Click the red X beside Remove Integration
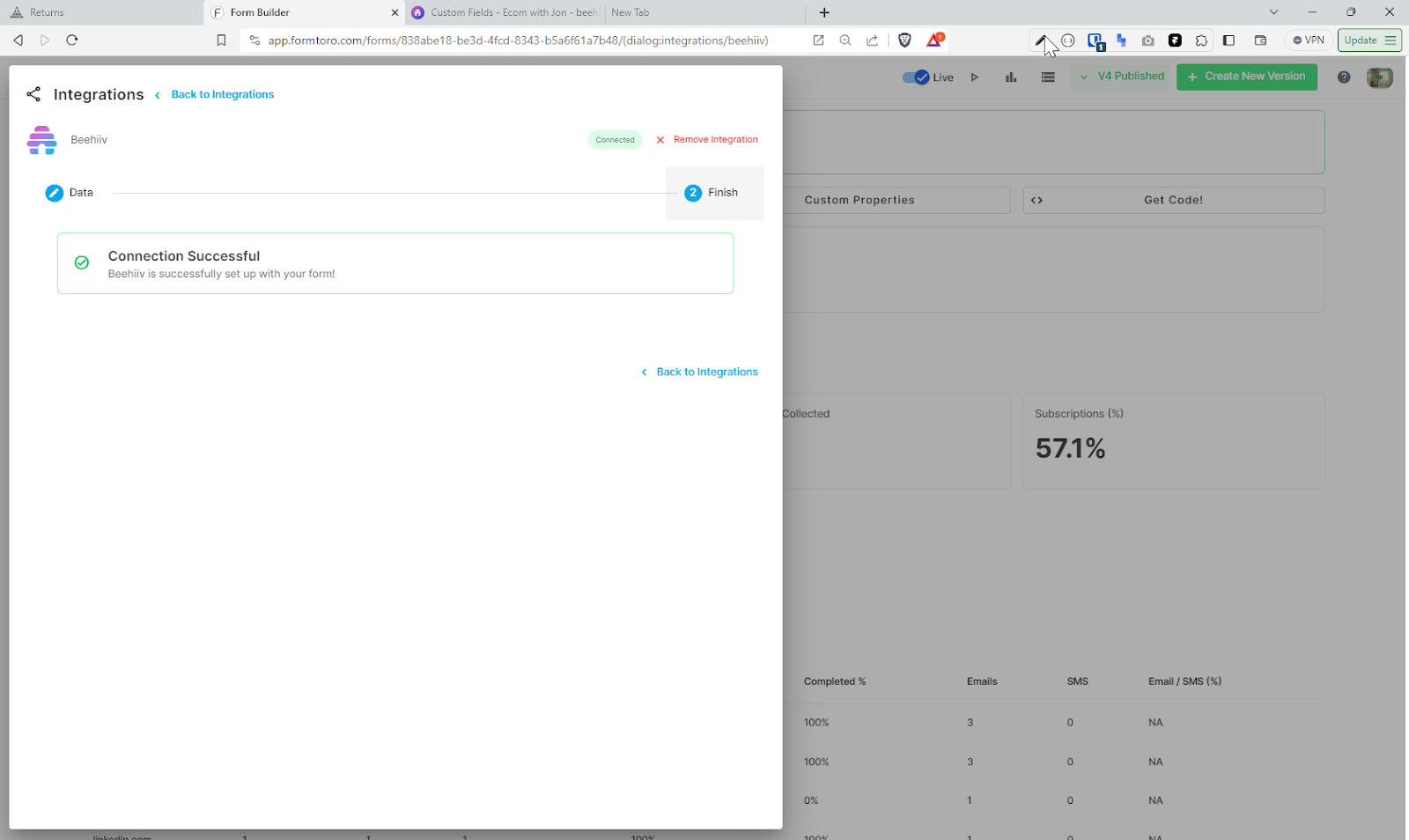 [x=660, y=140]
